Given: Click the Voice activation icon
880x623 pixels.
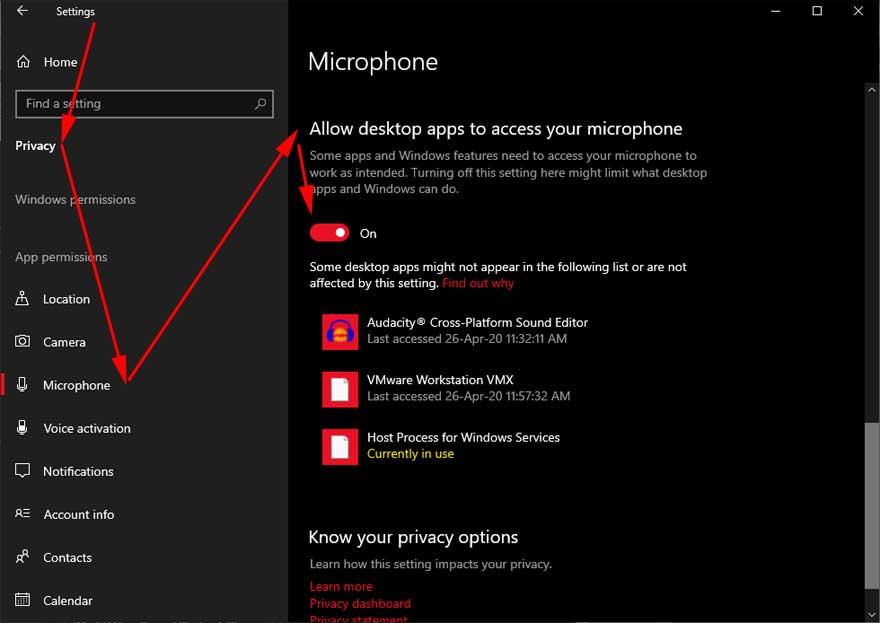Looking at the screenshot, I should (22, 428).
